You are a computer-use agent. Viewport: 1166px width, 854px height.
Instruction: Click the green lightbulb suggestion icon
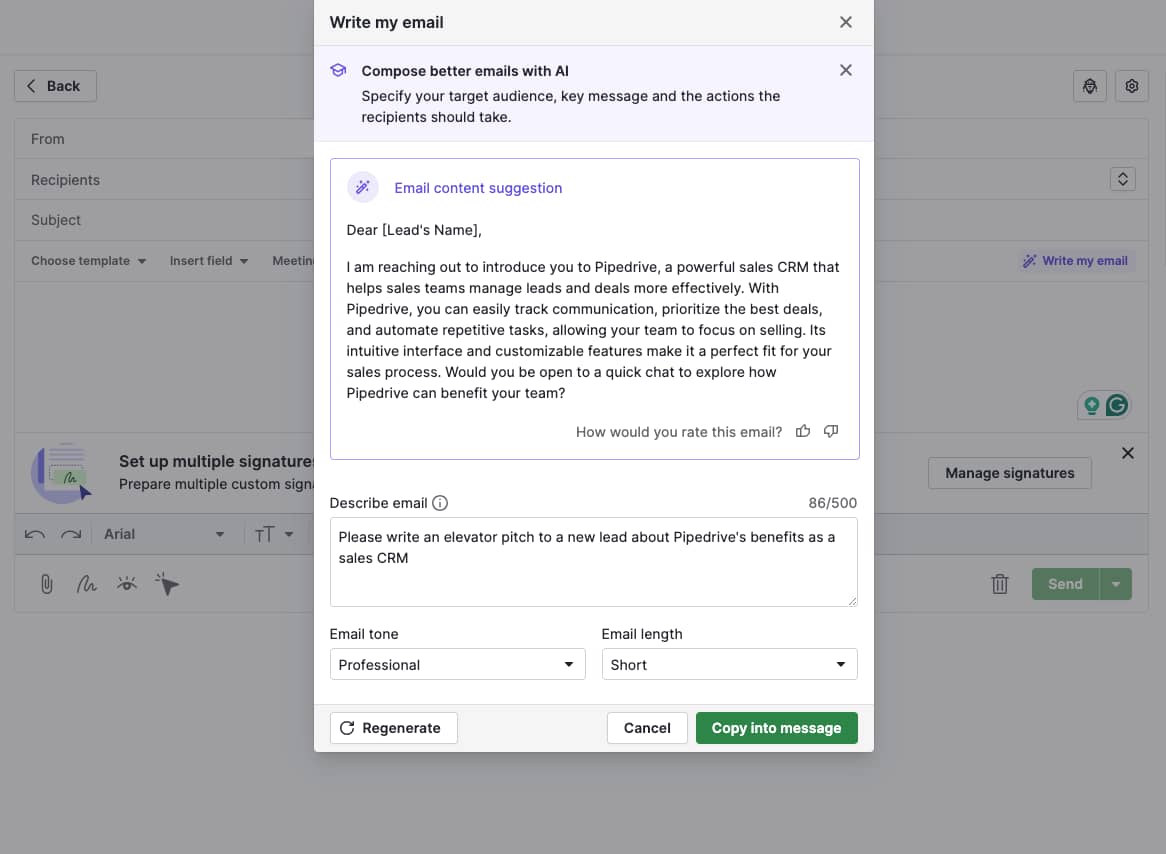tap(1091, 405)
